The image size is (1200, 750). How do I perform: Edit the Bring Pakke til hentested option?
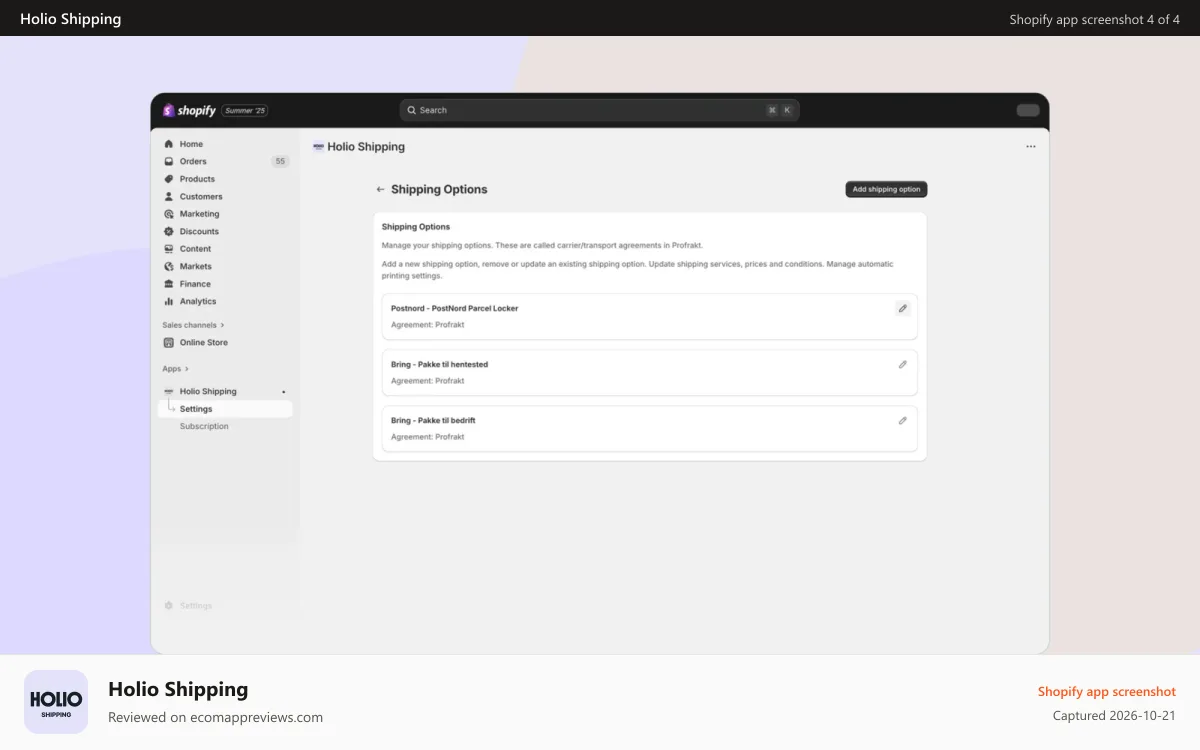[x=902, y=365]
